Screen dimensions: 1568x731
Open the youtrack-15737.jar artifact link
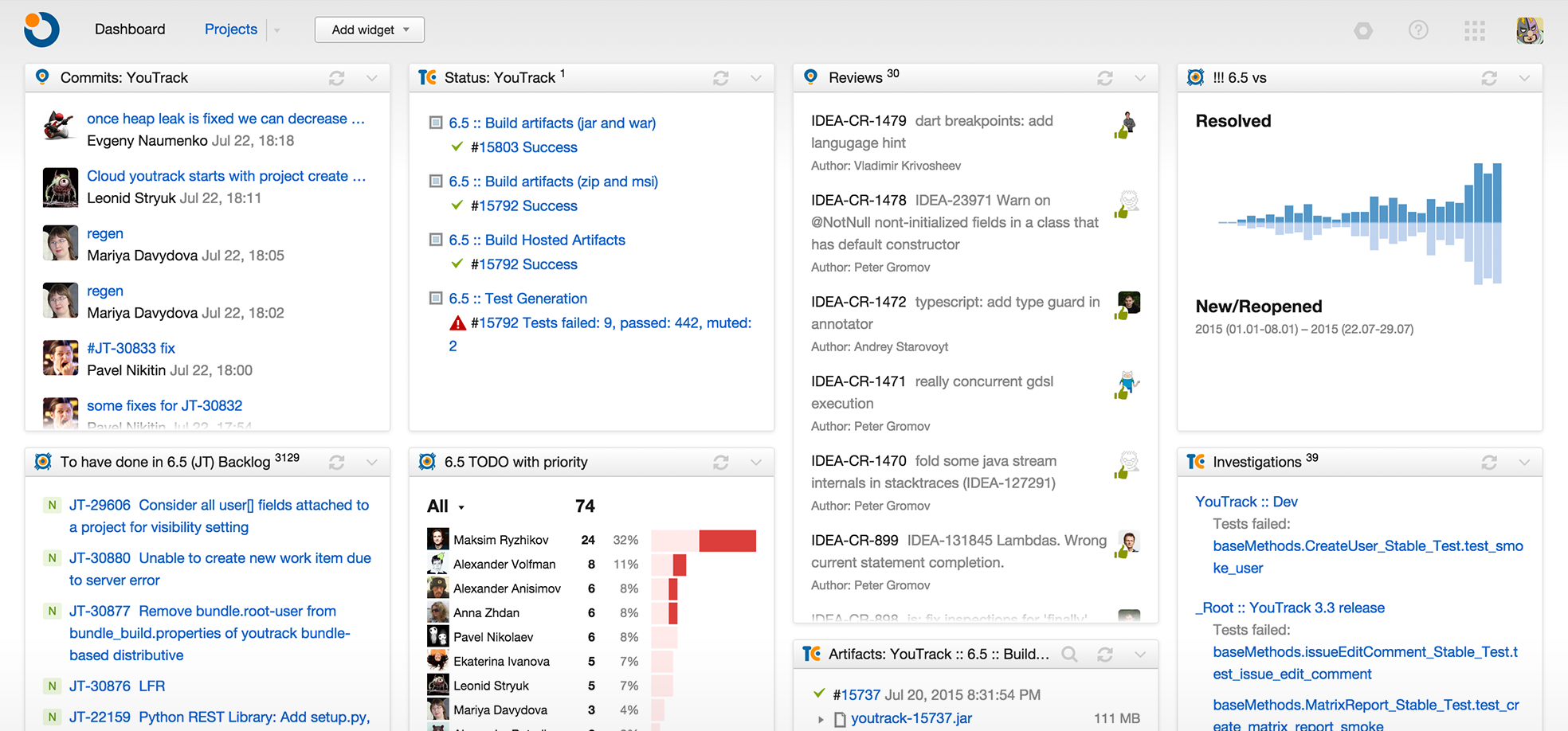pyautogui.click(x=911, y=718)
